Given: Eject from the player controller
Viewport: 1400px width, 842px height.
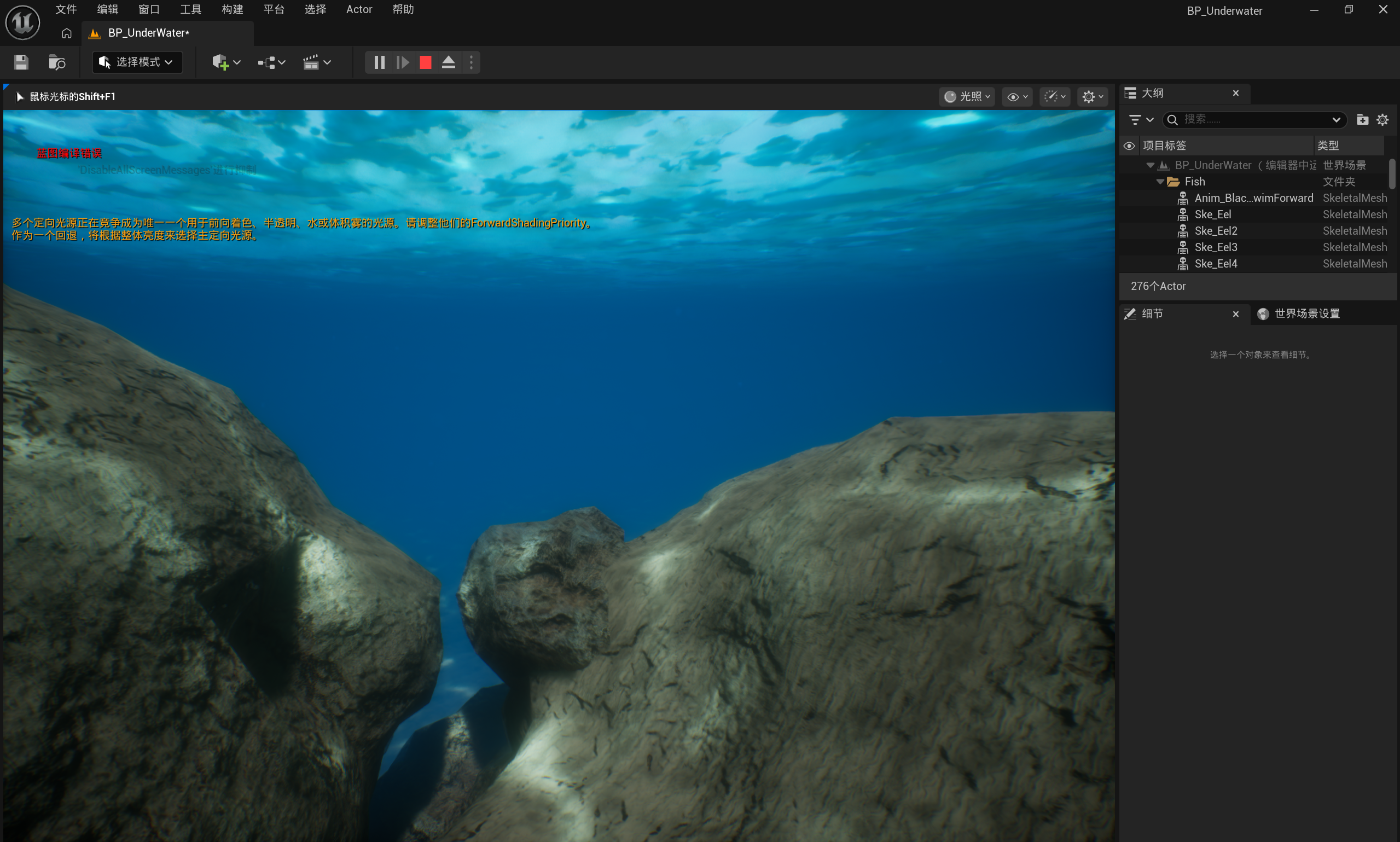Looking at the screenshot, I should tap(449, 62).
